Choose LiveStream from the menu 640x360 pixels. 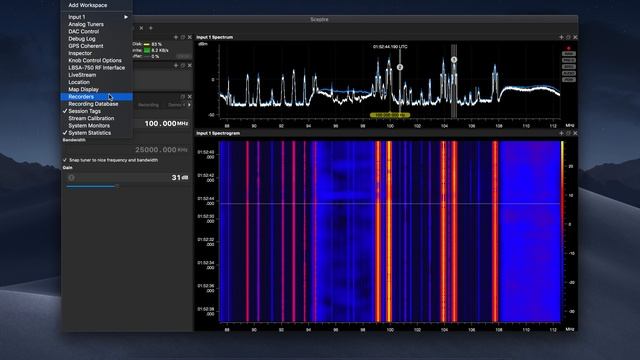82,75
